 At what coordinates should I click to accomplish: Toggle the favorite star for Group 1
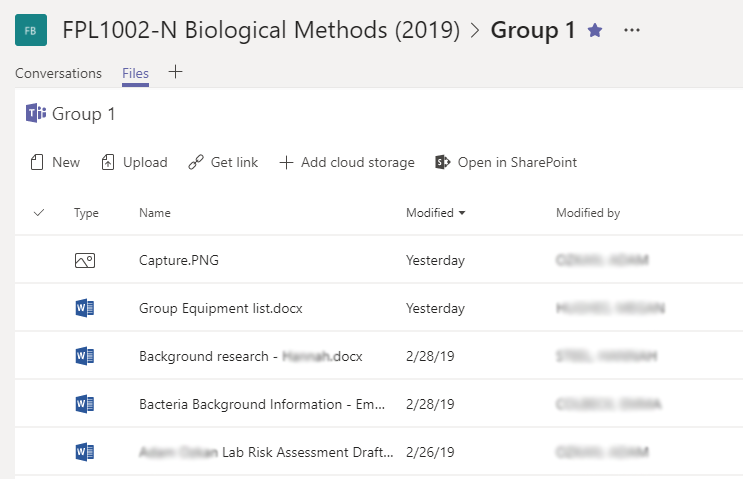click(595, 31)
